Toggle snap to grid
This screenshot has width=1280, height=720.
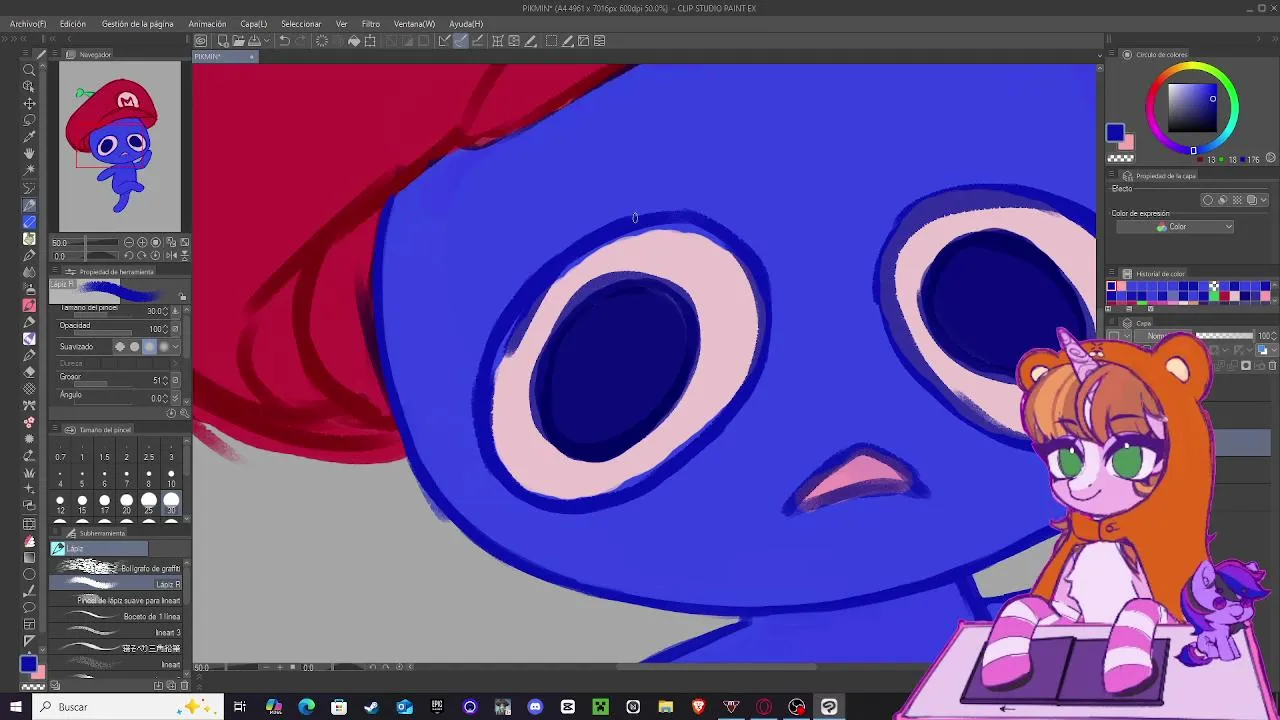pos(477,41)
